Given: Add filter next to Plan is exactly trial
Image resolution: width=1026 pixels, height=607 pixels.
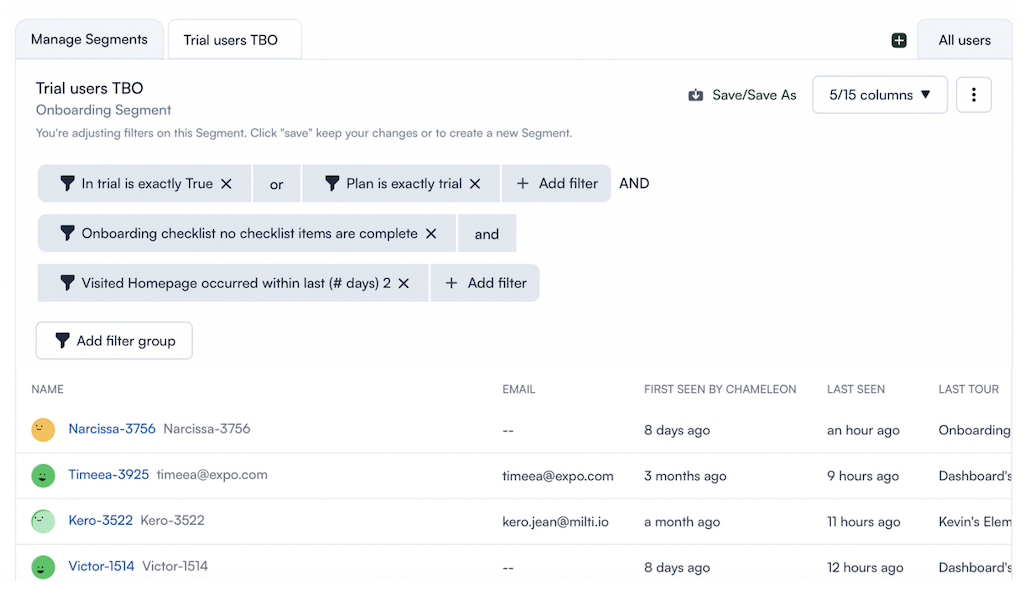Looking at the screenshot, I should tap(556, 184).
